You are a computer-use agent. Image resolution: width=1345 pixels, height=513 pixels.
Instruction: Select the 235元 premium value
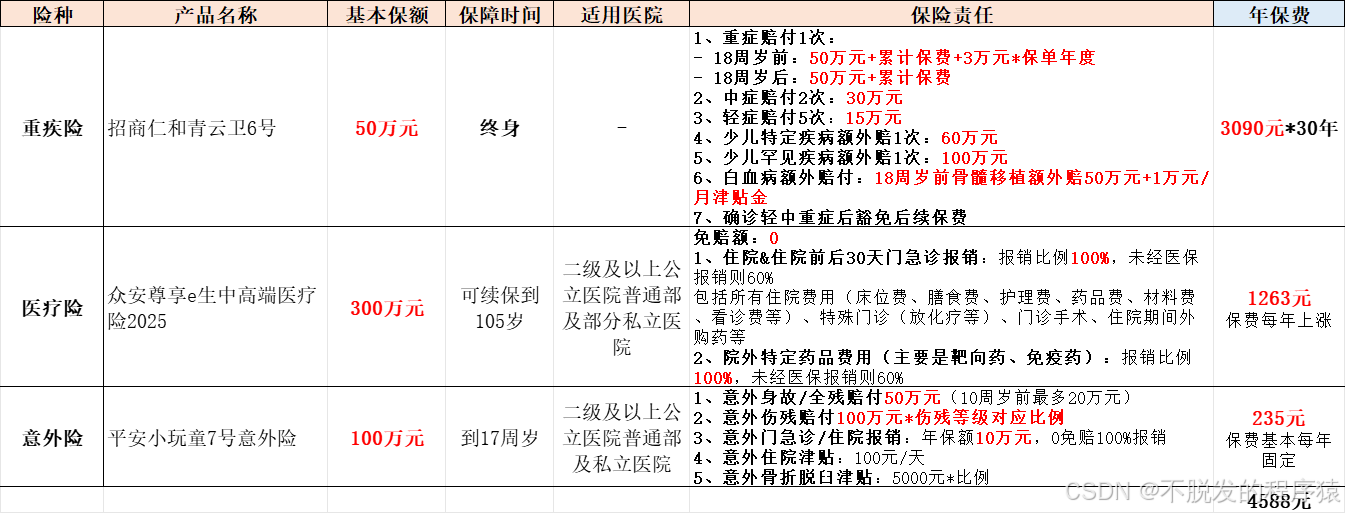coord(1279,418)
